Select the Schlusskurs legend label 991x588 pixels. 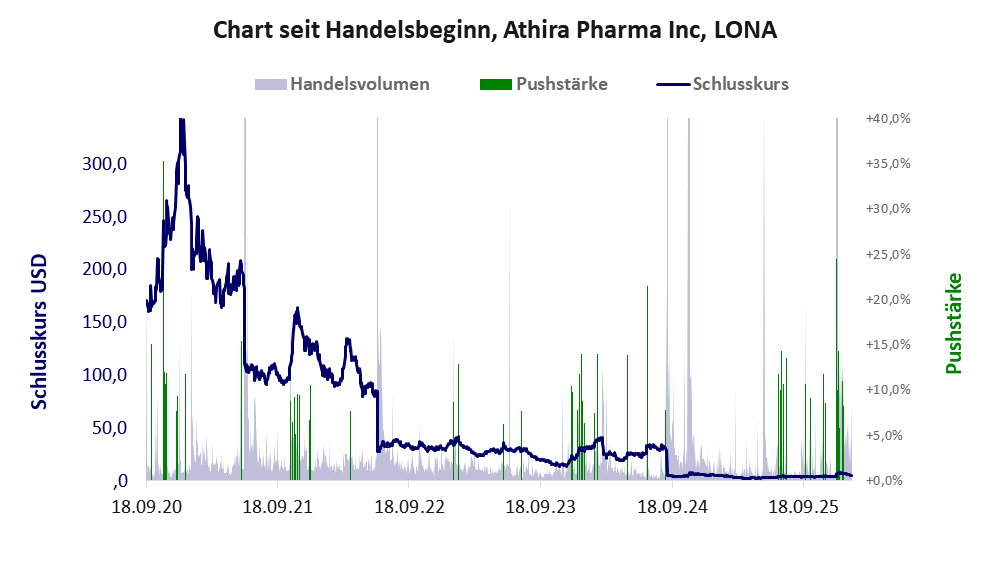click(x=741, y=84)
